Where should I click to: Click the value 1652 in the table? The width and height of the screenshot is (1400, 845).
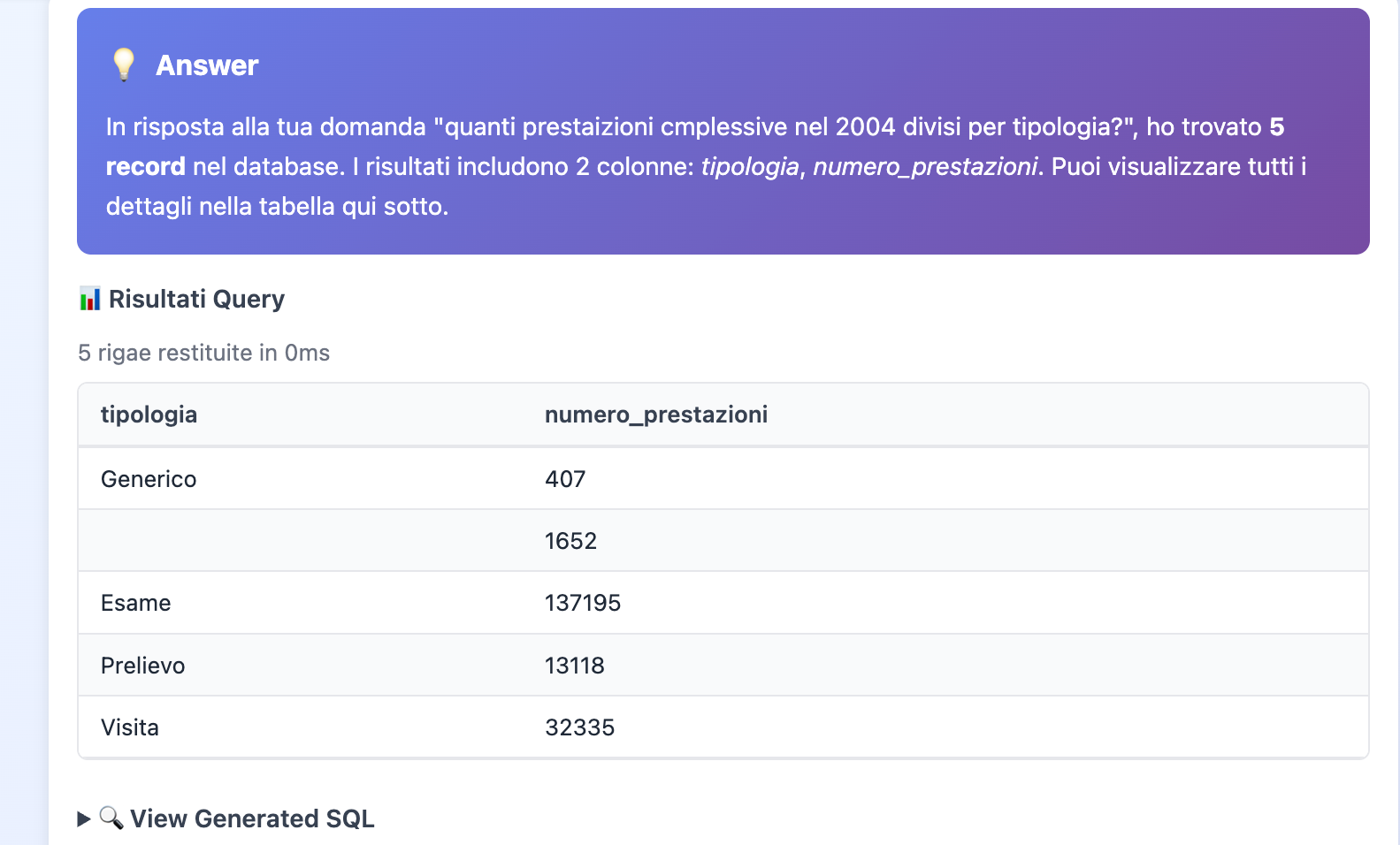click(570, 541)
